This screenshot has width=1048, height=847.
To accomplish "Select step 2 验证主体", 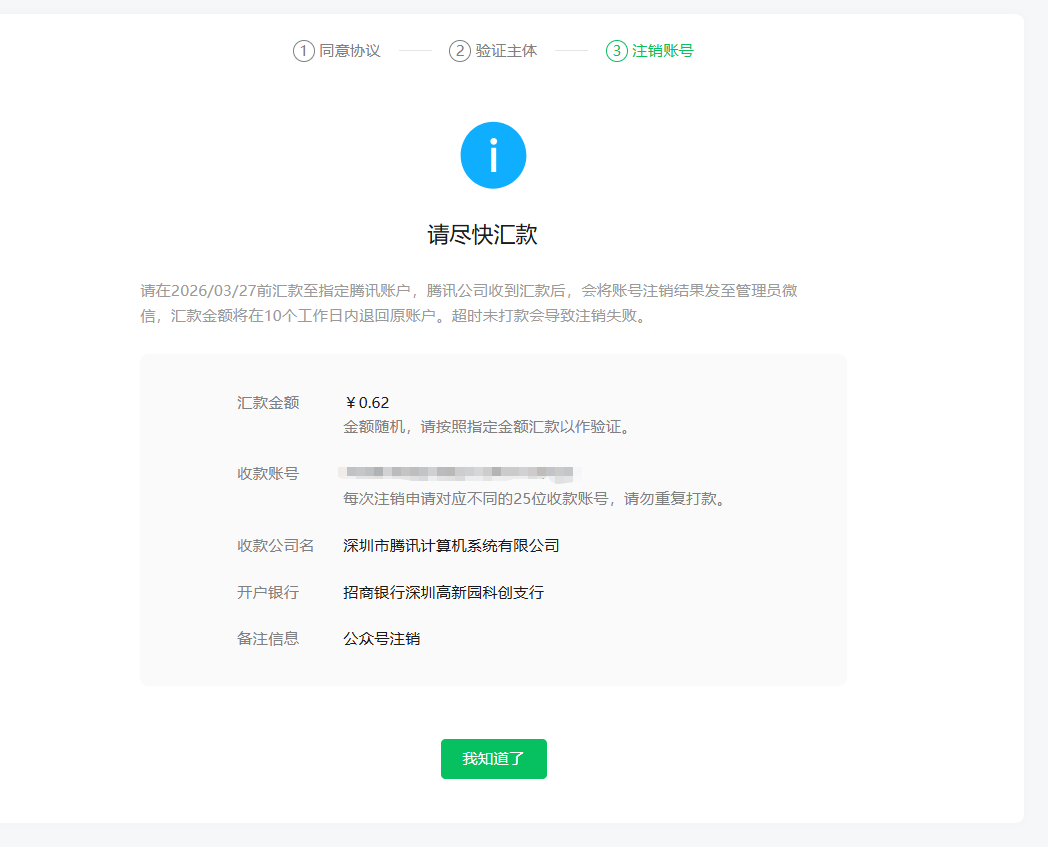I will [x=493, y=51].
